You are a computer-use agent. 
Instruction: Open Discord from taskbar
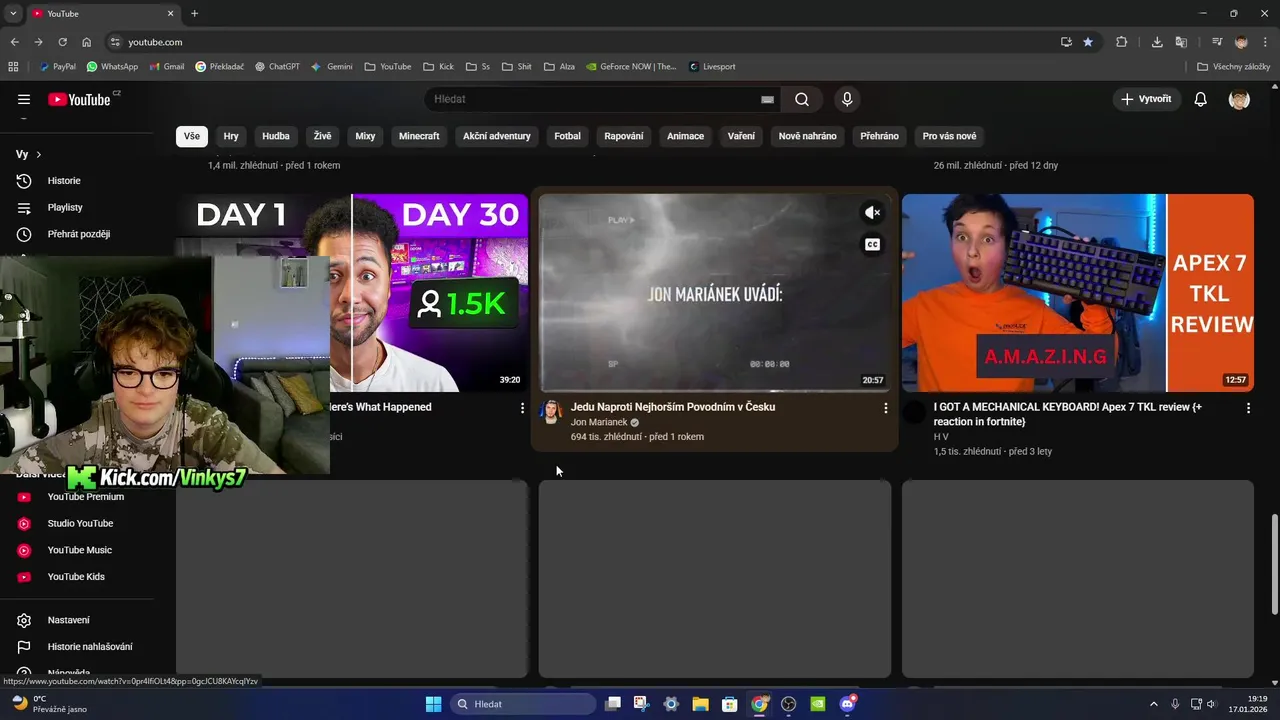pyautogui.click(x=848, y=704)
